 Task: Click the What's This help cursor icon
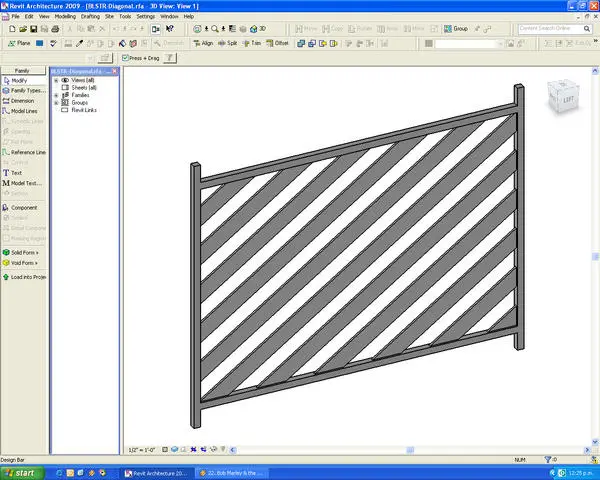pos(170,29)
